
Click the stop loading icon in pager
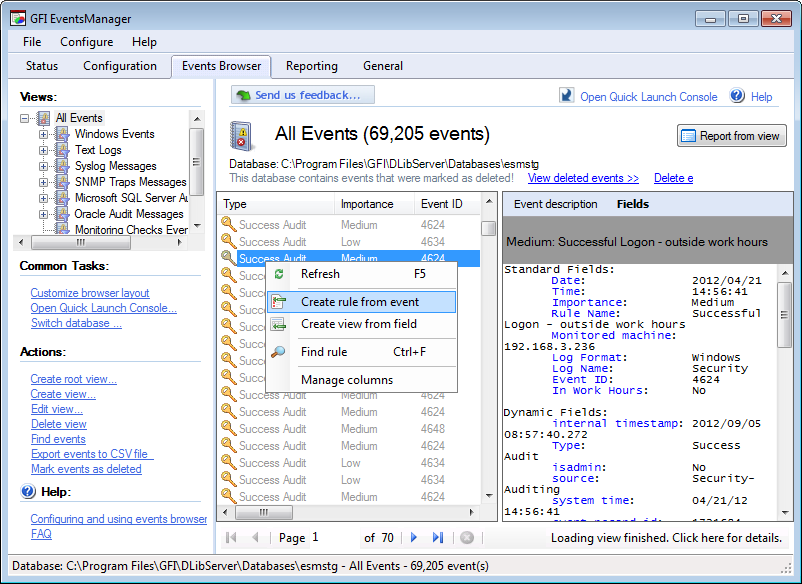tap(467, 537)
